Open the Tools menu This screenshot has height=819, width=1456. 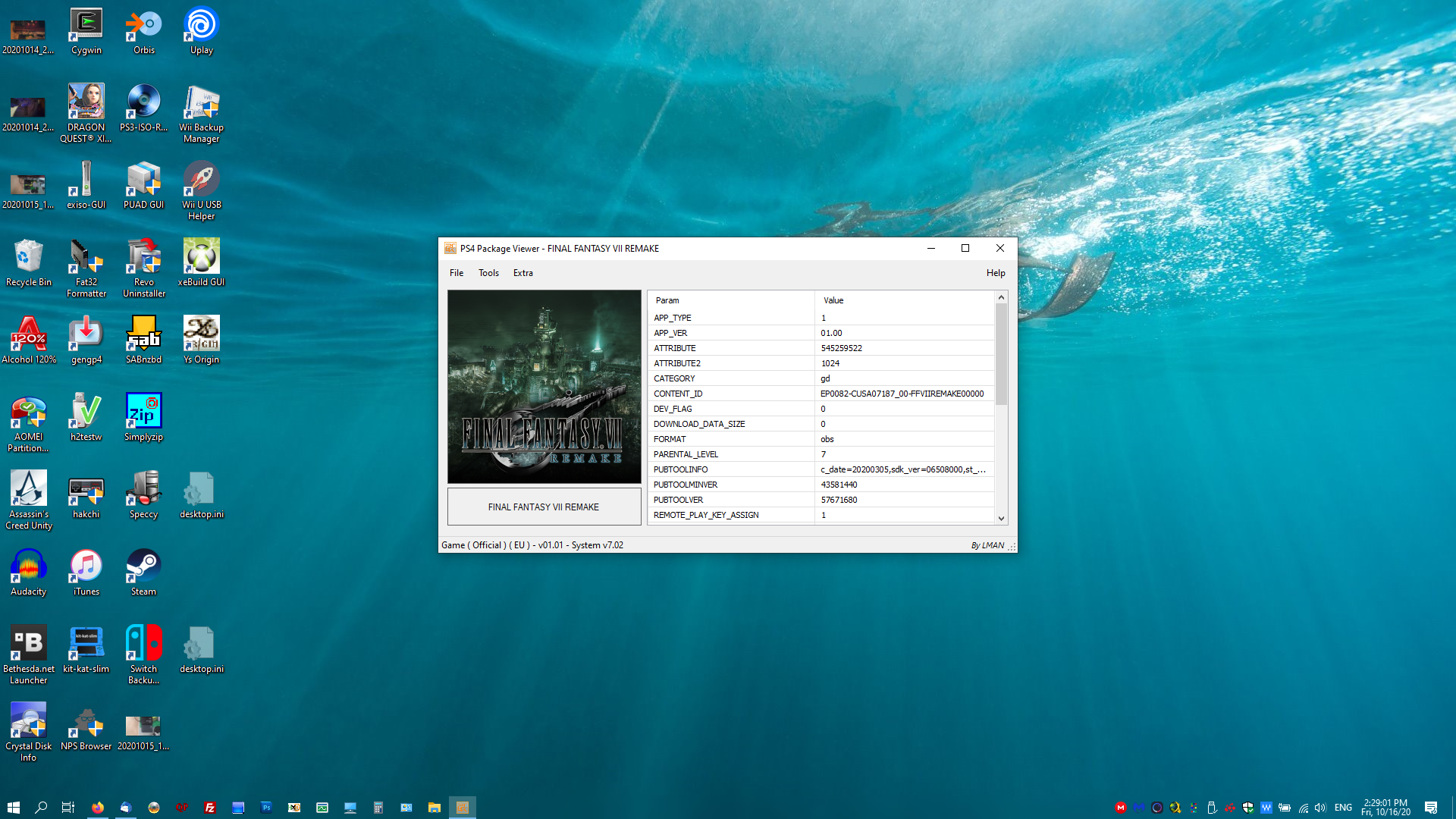[x=488, y=273]
